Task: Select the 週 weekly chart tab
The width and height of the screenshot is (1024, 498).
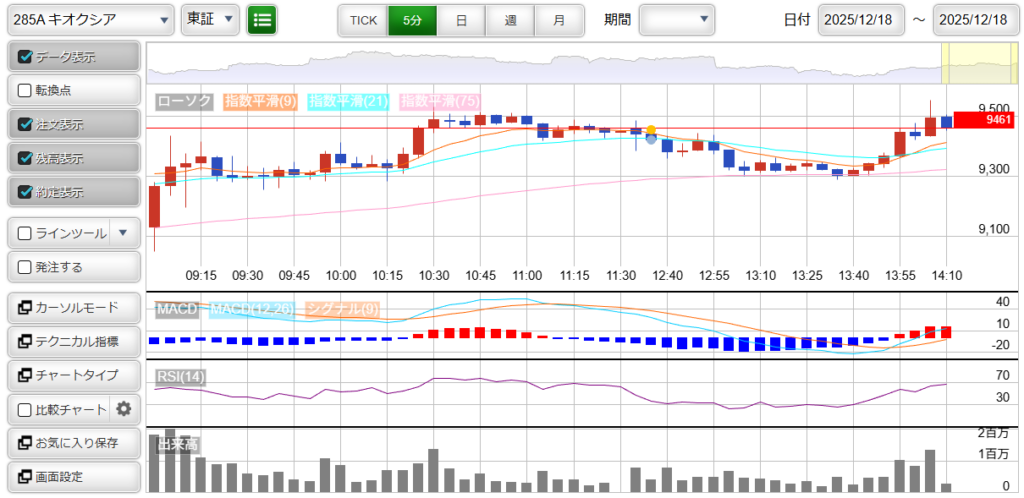Action: (x=510, y=20)
